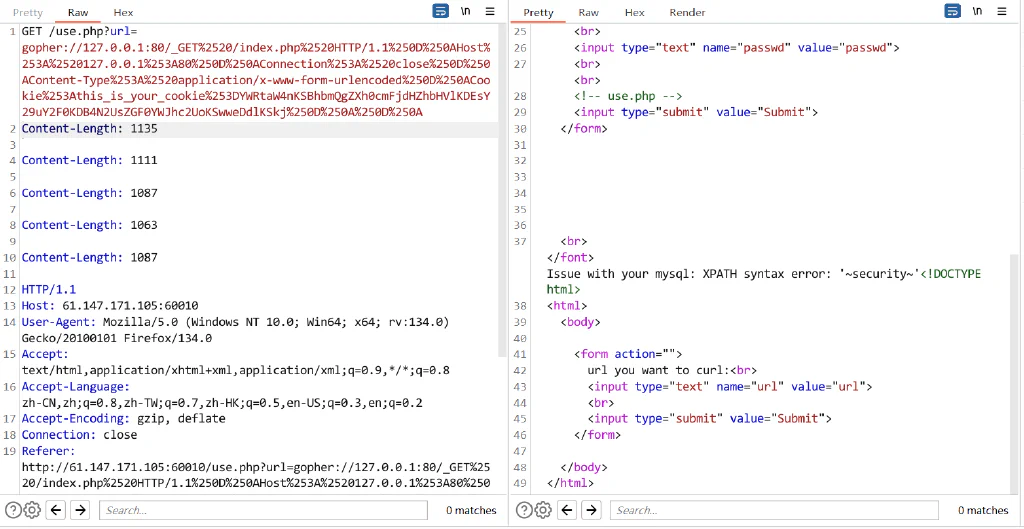Click the 'Connection: close' header line
Image resolution: width=1024 pixels, height=529 pixels.
point(79,435)
